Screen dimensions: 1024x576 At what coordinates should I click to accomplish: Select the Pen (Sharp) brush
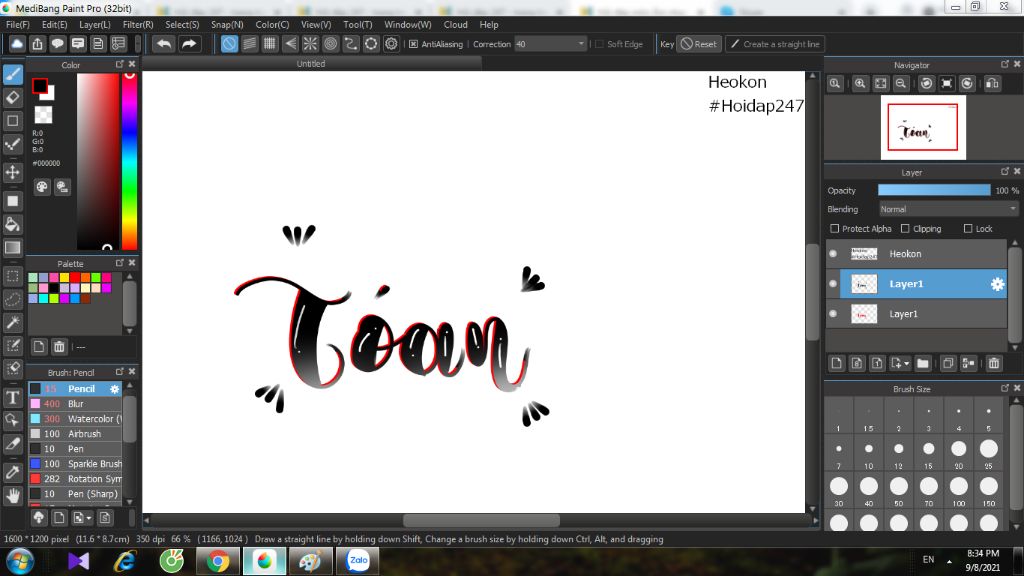76,494
